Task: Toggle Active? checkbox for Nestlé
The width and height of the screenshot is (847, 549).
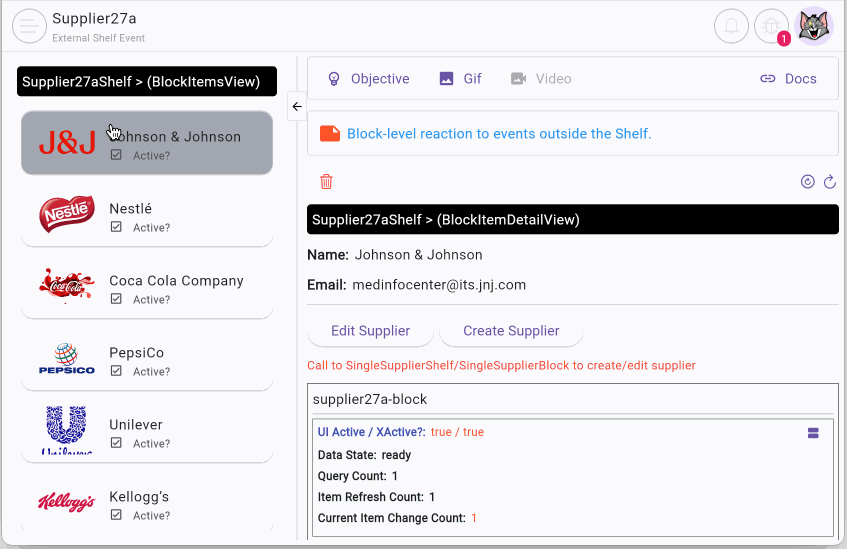Action: coord(117,227)
